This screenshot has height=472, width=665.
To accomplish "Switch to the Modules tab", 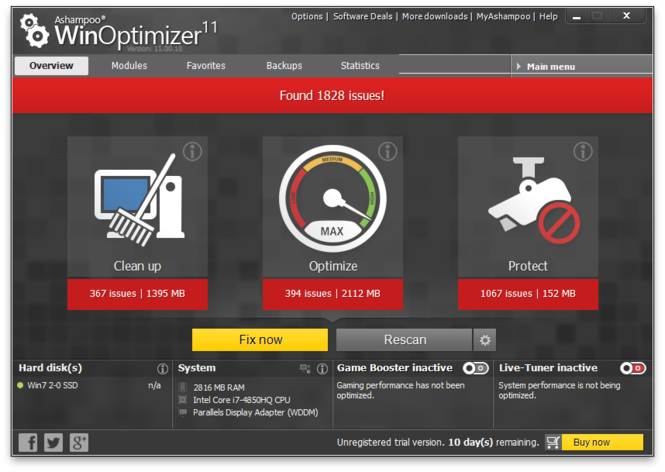I will (x=129, y=66).
